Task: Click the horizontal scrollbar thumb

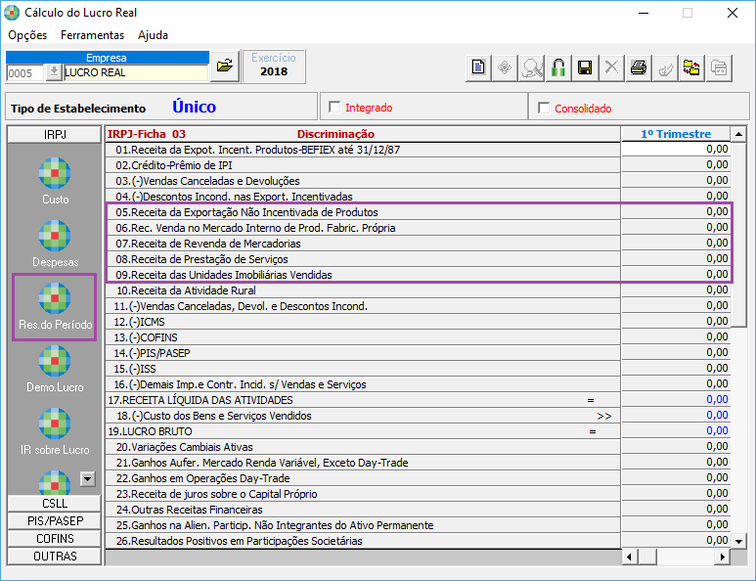Action: 647,557
